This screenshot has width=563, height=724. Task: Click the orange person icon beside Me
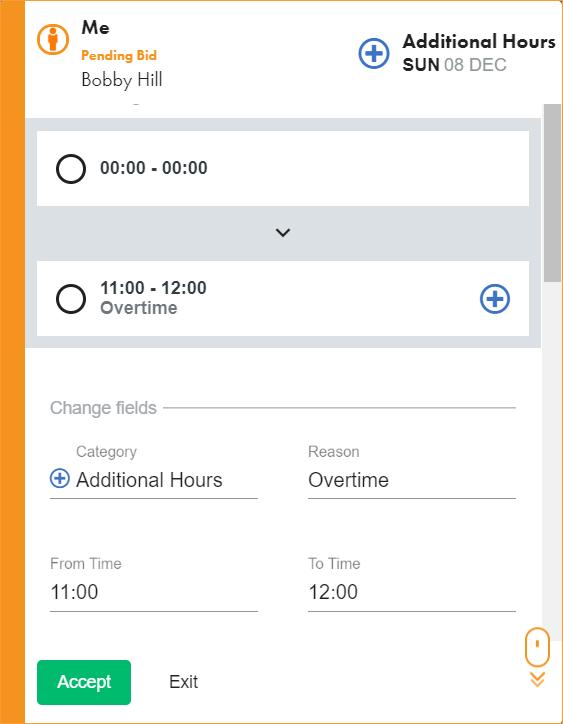[53, 39]
